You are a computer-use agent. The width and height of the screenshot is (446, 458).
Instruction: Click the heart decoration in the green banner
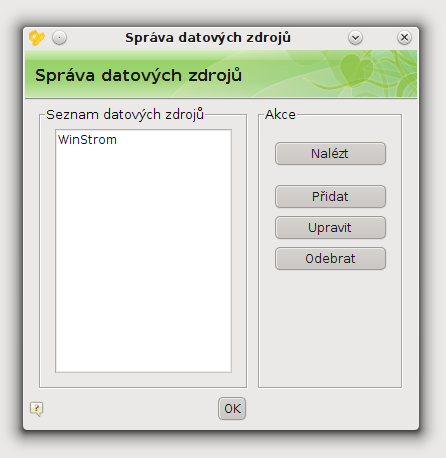coord(356,68)
